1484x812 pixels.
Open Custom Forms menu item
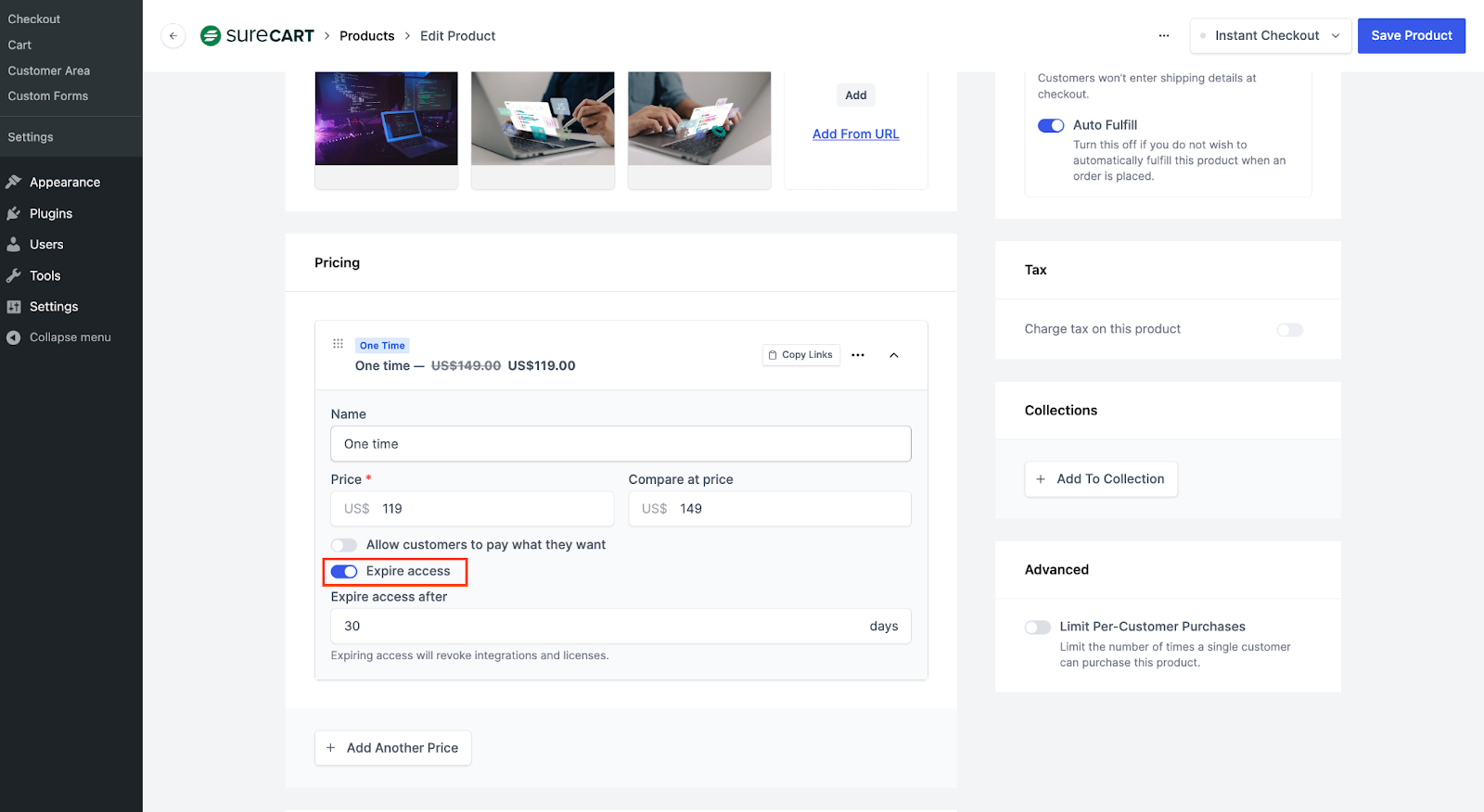(48, 95)
